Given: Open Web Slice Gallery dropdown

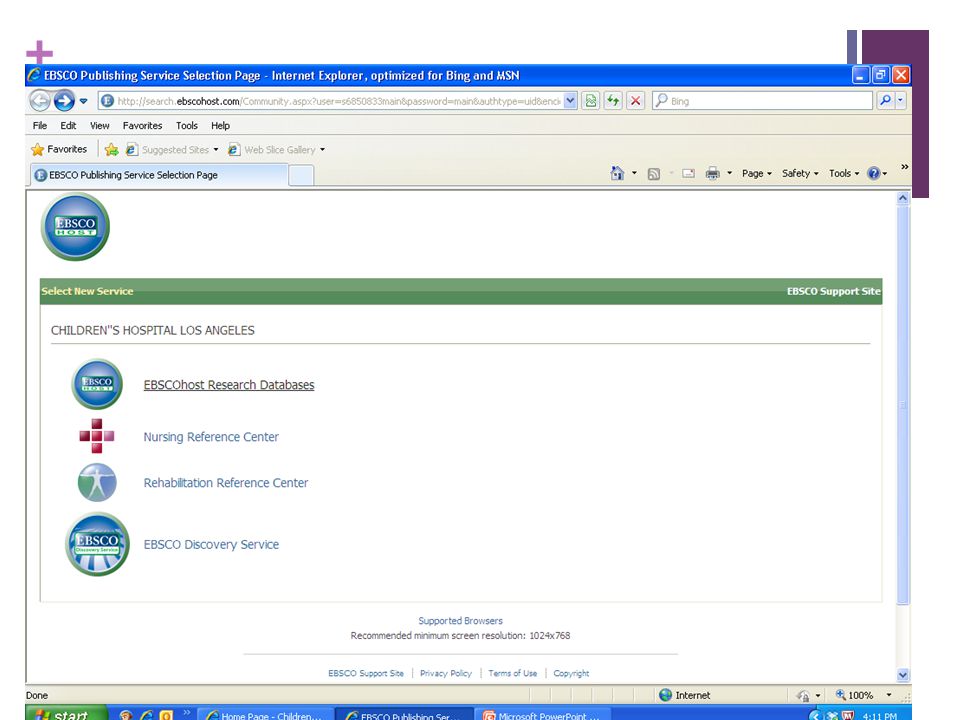Looking at the screenshot, I should [x=276, y=149].
